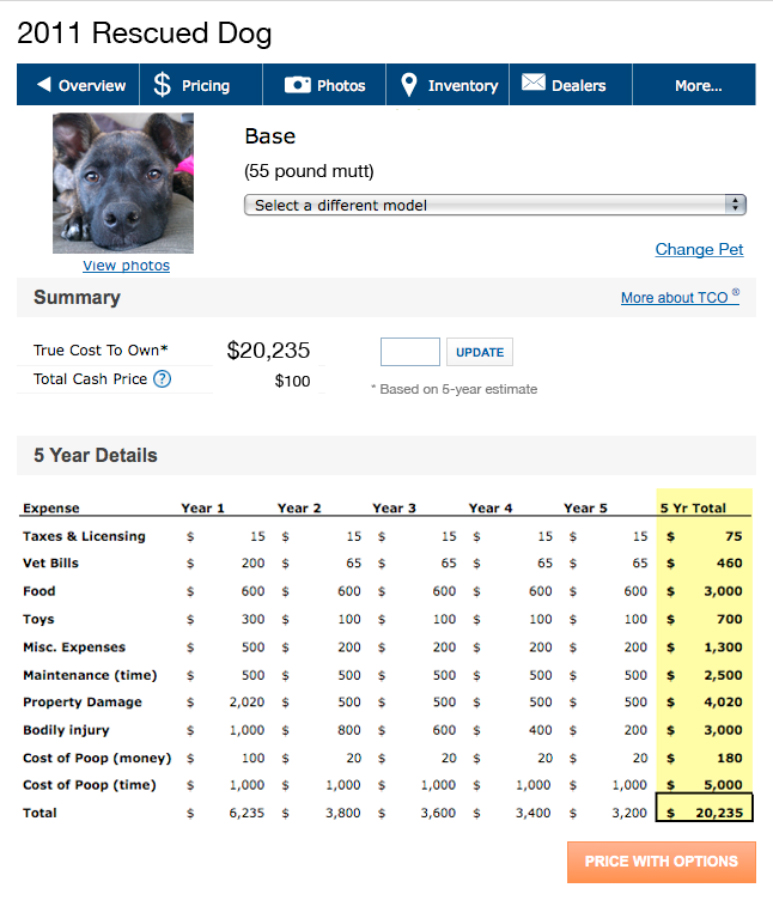Click the map pin Inventory icon

[x=408, y=85]
